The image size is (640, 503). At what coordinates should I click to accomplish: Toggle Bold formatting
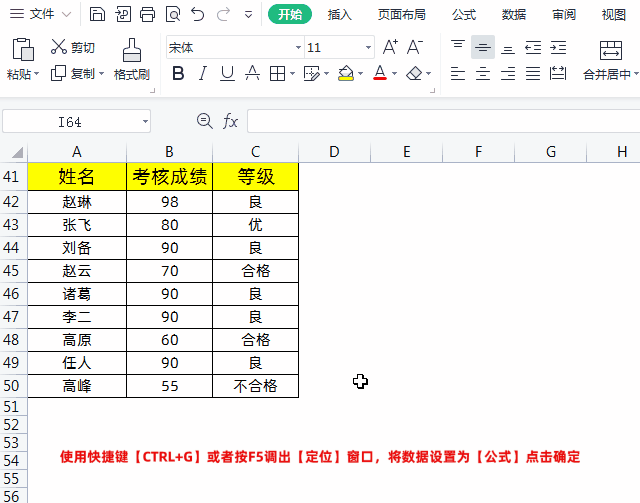point(178,73)
